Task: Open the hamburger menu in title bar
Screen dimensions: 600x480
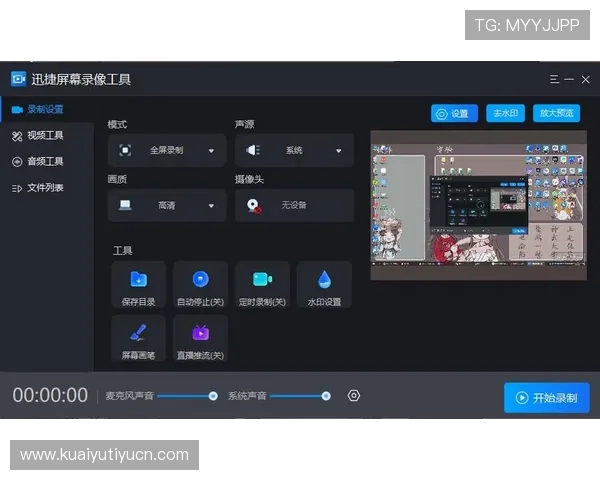Action: (554, 79)
